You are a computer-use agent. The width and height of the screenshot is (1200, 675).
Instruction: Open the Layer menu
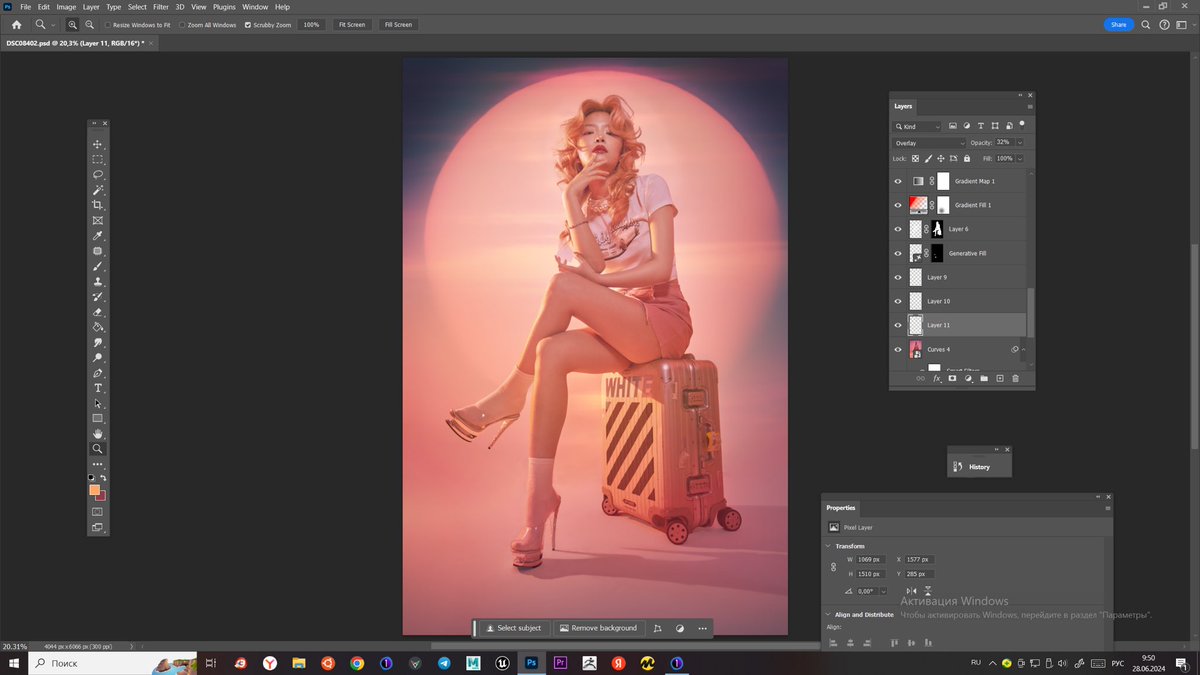[91, 7]
